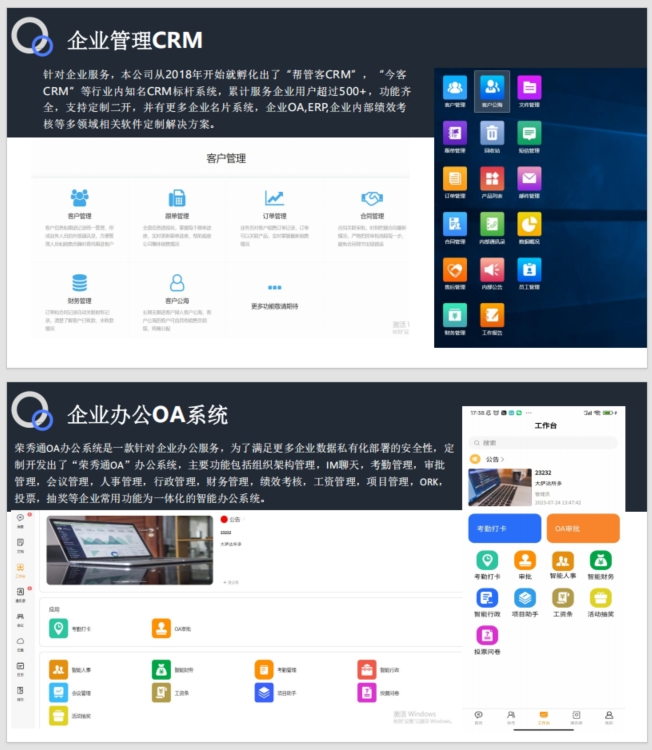Switch to the mobile 工作台 bottom tab

[x=543, y=717]
